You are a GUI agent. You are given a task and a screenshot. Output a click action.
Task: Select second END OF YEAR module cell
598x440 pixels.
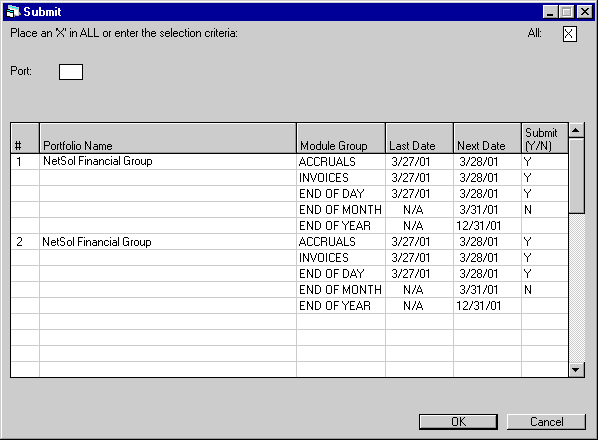tap(341, 306)
